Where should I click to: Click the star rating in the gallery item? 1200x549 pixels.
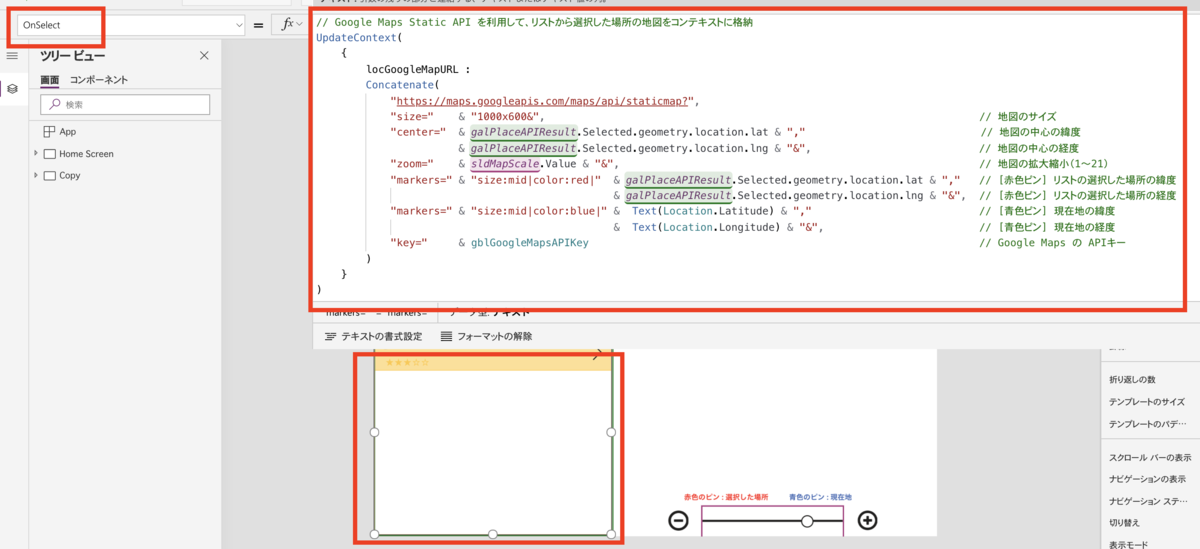pyautogui.click(x=405, y=362)
